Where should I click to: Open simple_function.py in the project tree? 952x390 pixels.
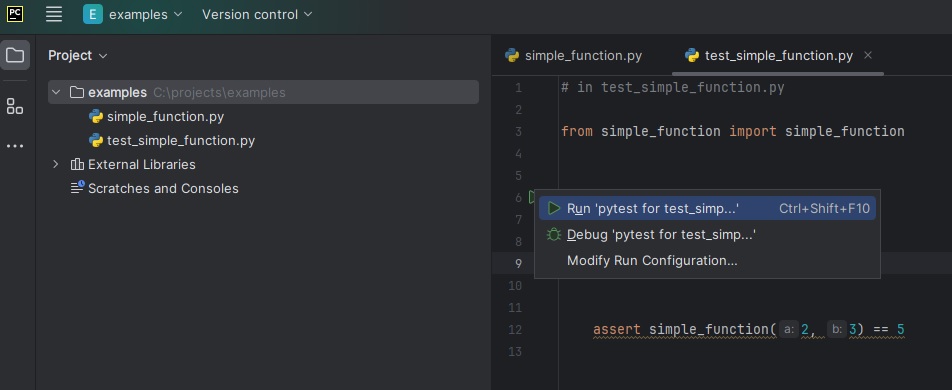(165, 116)
